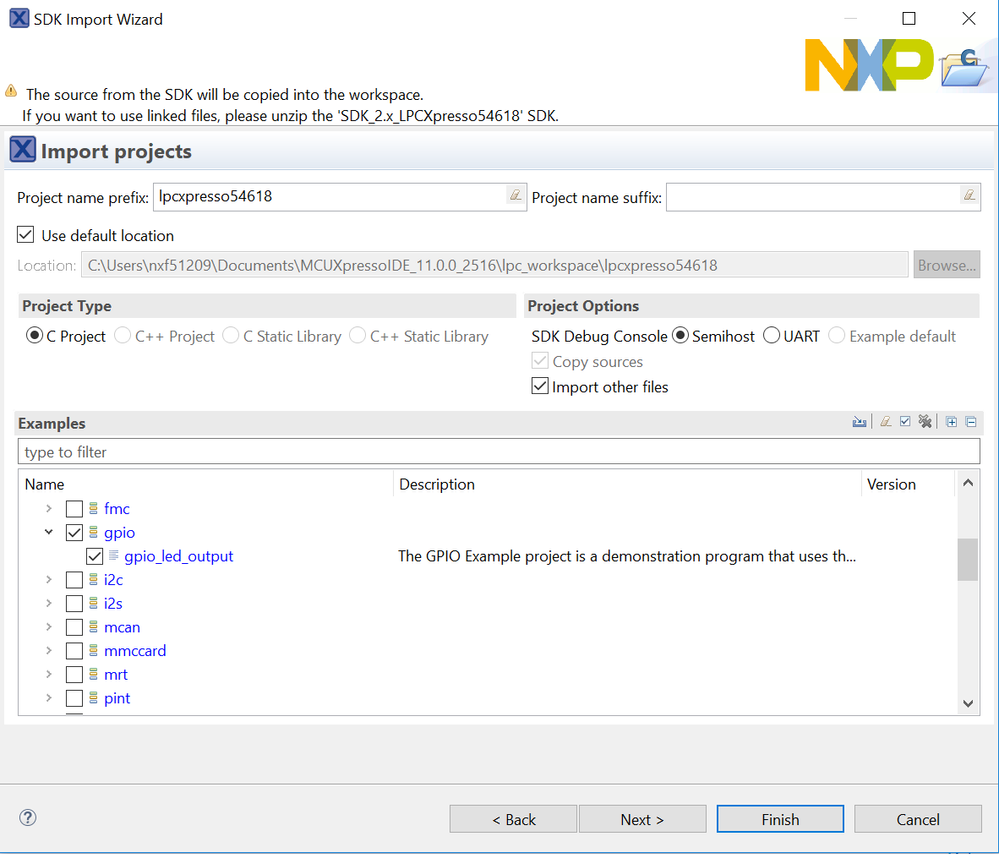Expand the fmc tree node

tap(48, 509)
